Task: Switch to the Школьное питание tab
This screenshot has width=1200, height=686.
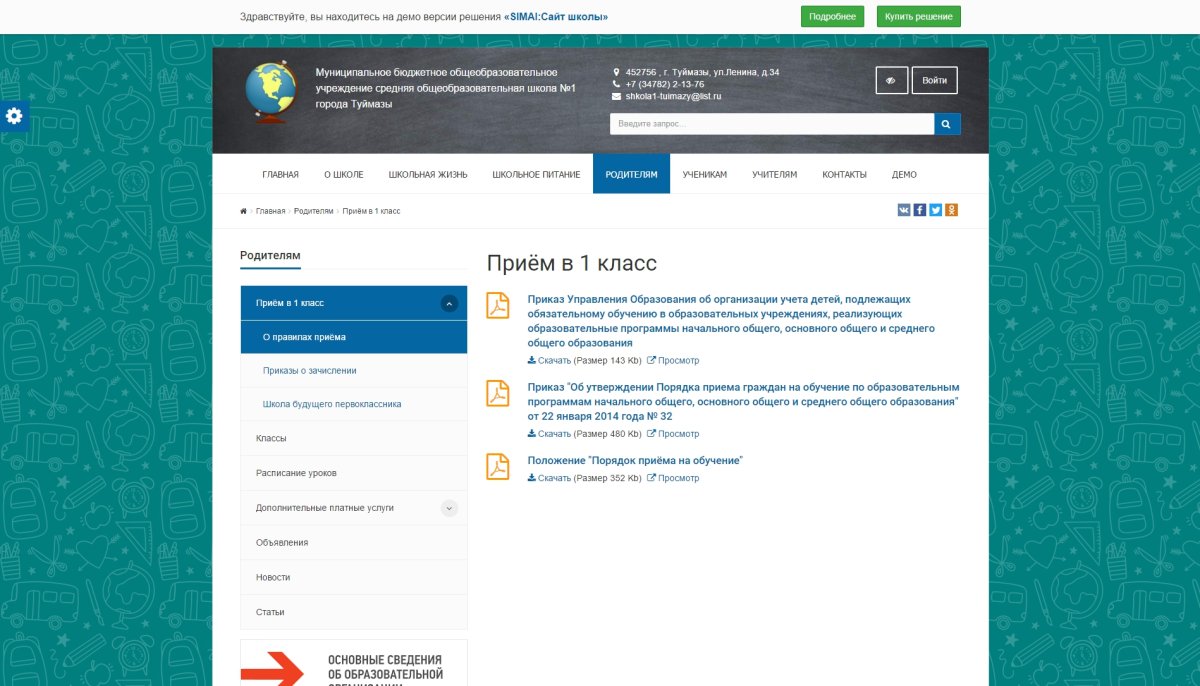Action: (535, 173)
